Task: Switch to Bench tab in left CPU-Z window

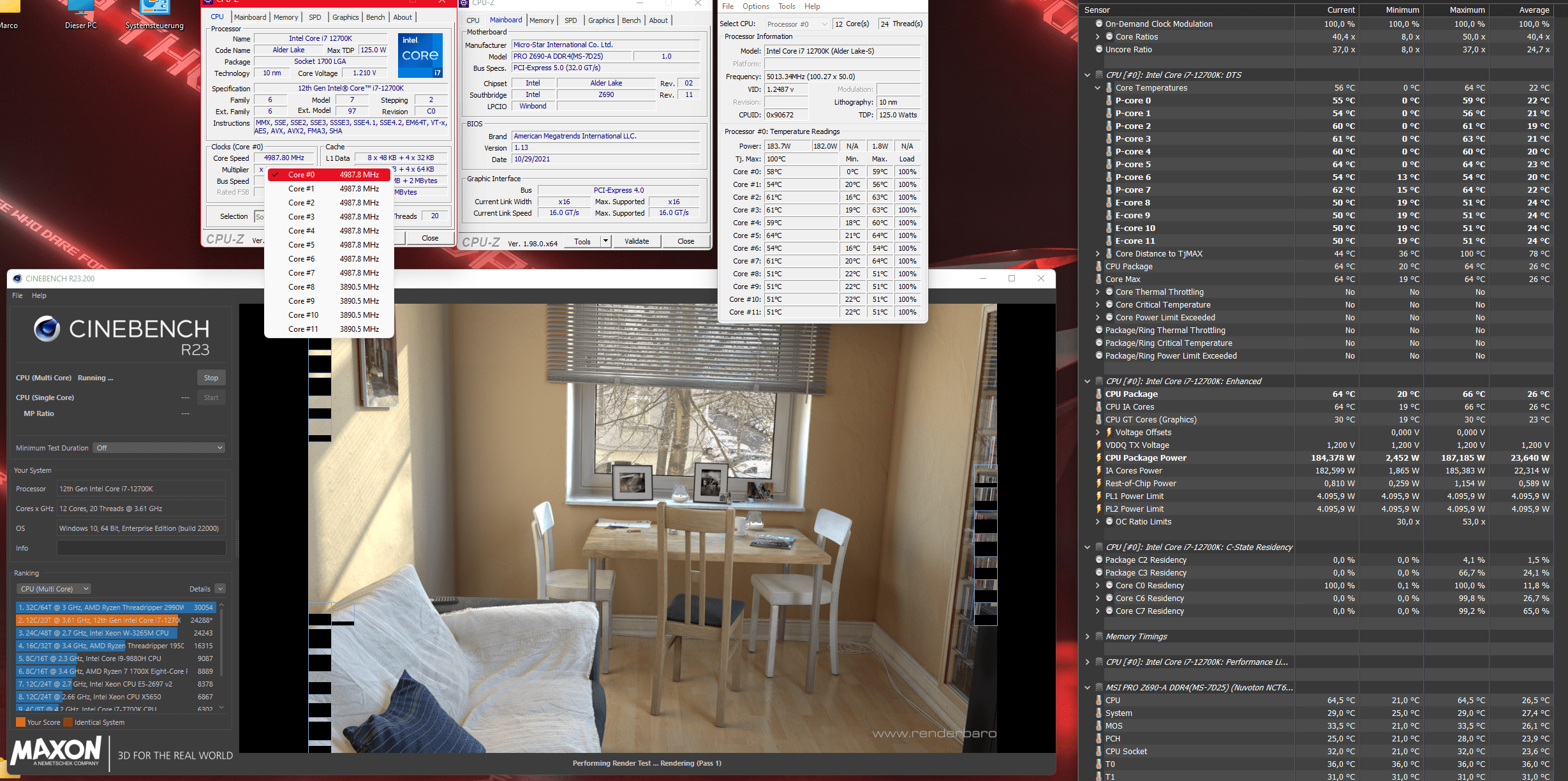Action: coord(375,17)
